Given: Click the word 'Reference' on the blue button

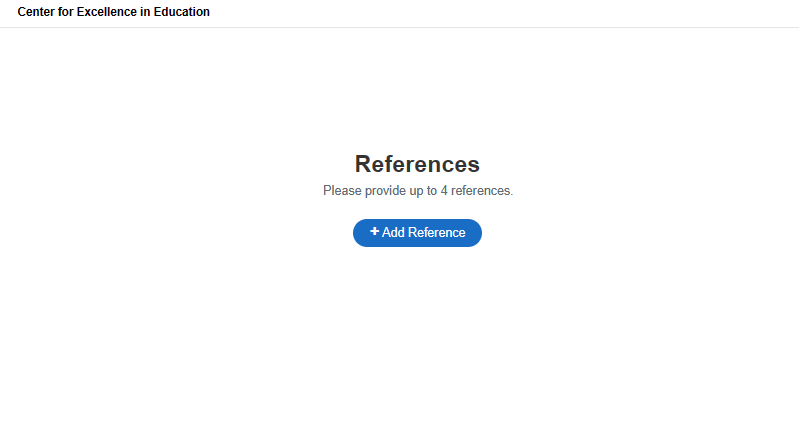Looking at the screenshot, I should click(x=437, y=232).
